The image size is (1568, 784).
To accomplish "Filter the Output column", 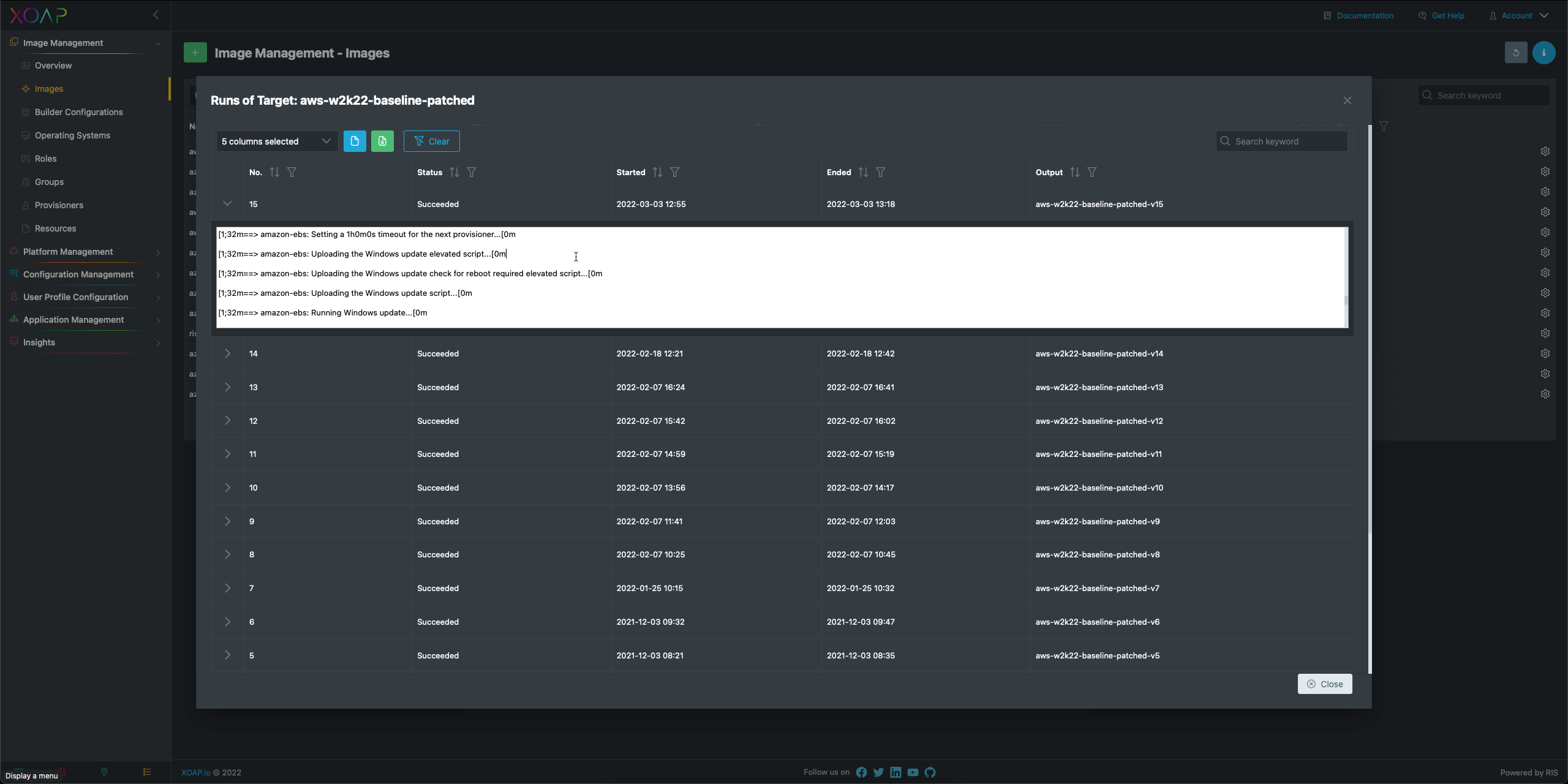I will [x=1092, y=173].
